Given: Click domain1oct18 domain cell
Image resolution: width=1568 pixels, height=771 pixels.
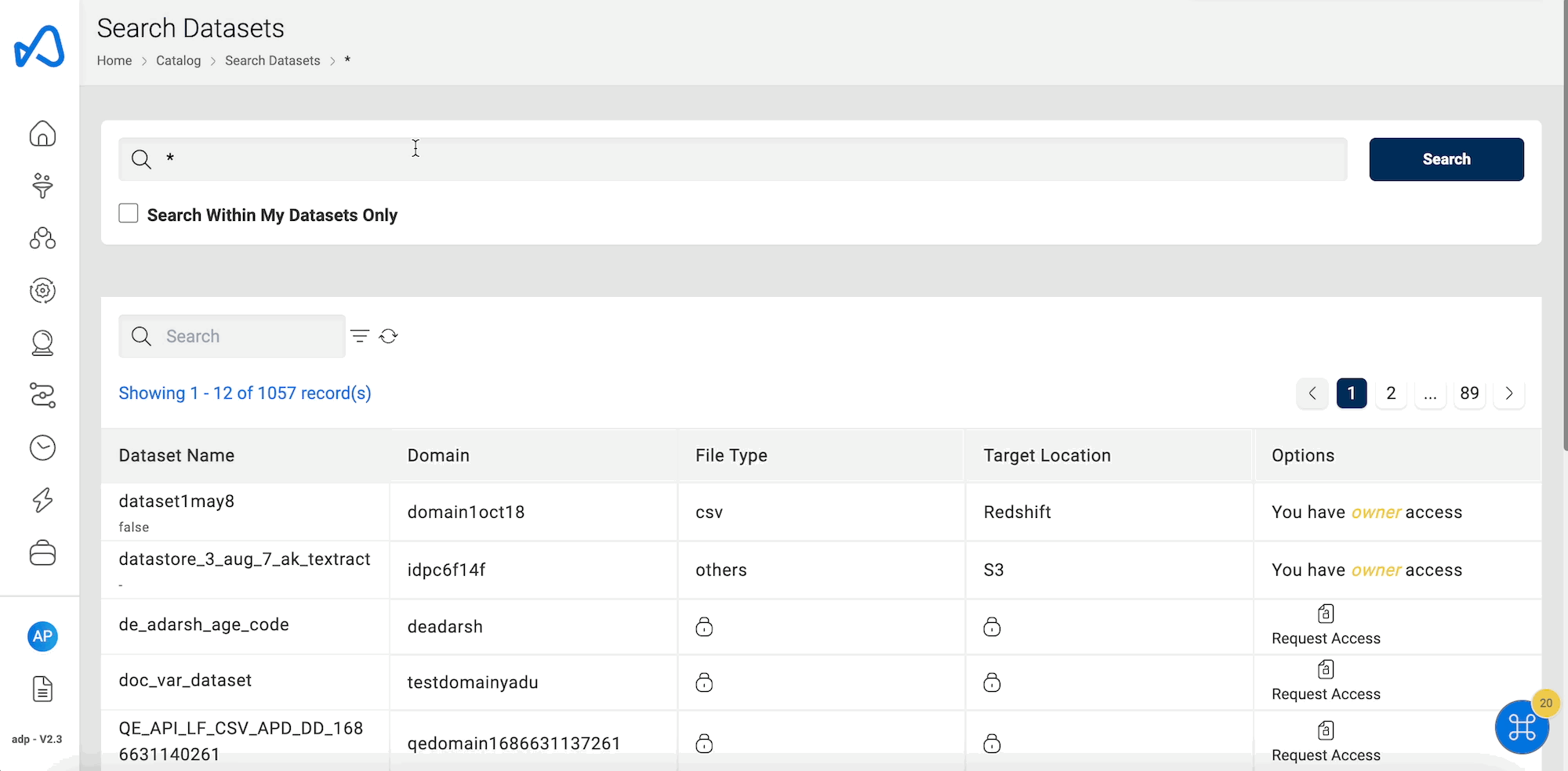Looking at the screenshot, I should point(466,512).
